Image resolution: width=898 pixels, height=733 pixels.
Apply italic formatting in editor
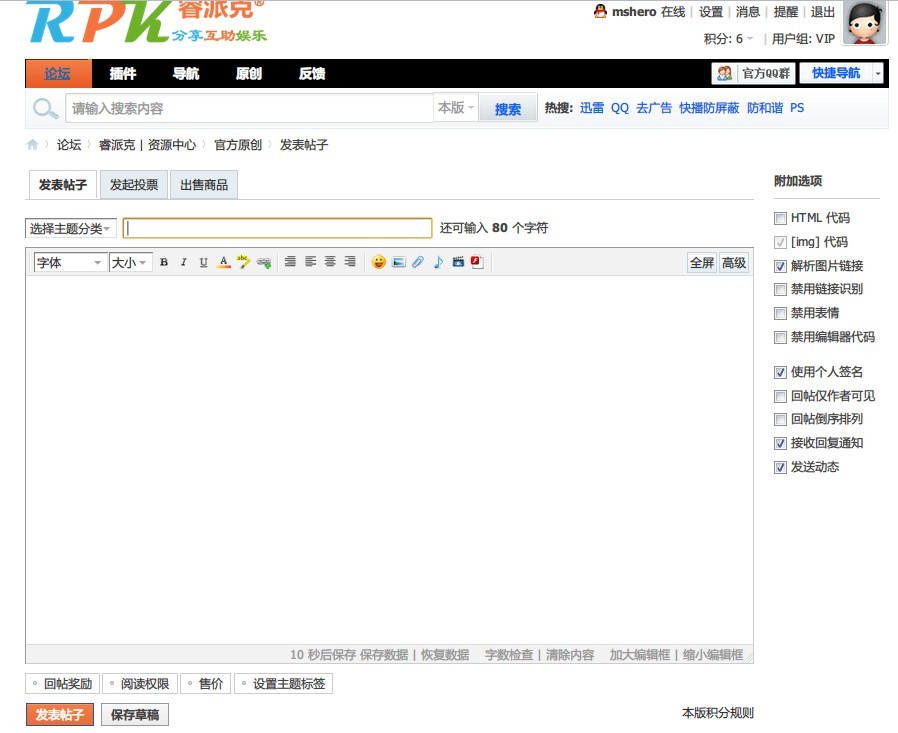point(184,262)
